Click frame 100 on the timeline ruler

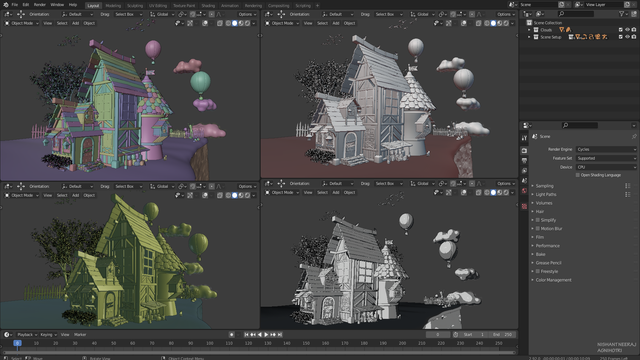pos(210,343)
